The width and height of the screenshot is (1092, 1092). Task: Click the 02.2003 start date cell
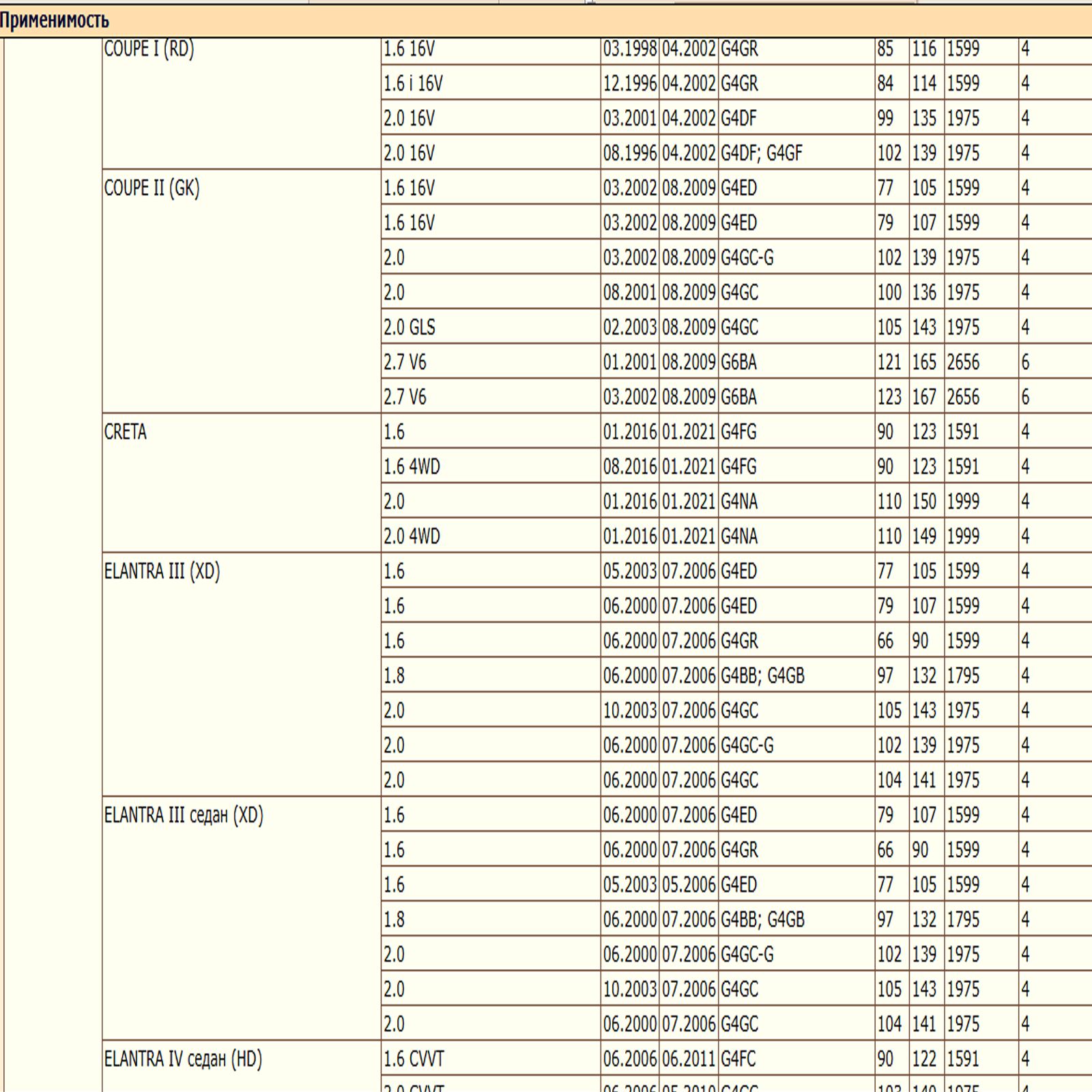[629, 328]
